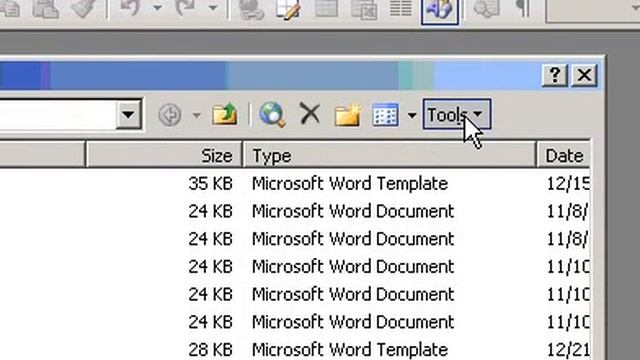Sort files by the Size column header
The width and height of the screenshot is (640, 360).
pyautogui.click(x=164, y=156)
